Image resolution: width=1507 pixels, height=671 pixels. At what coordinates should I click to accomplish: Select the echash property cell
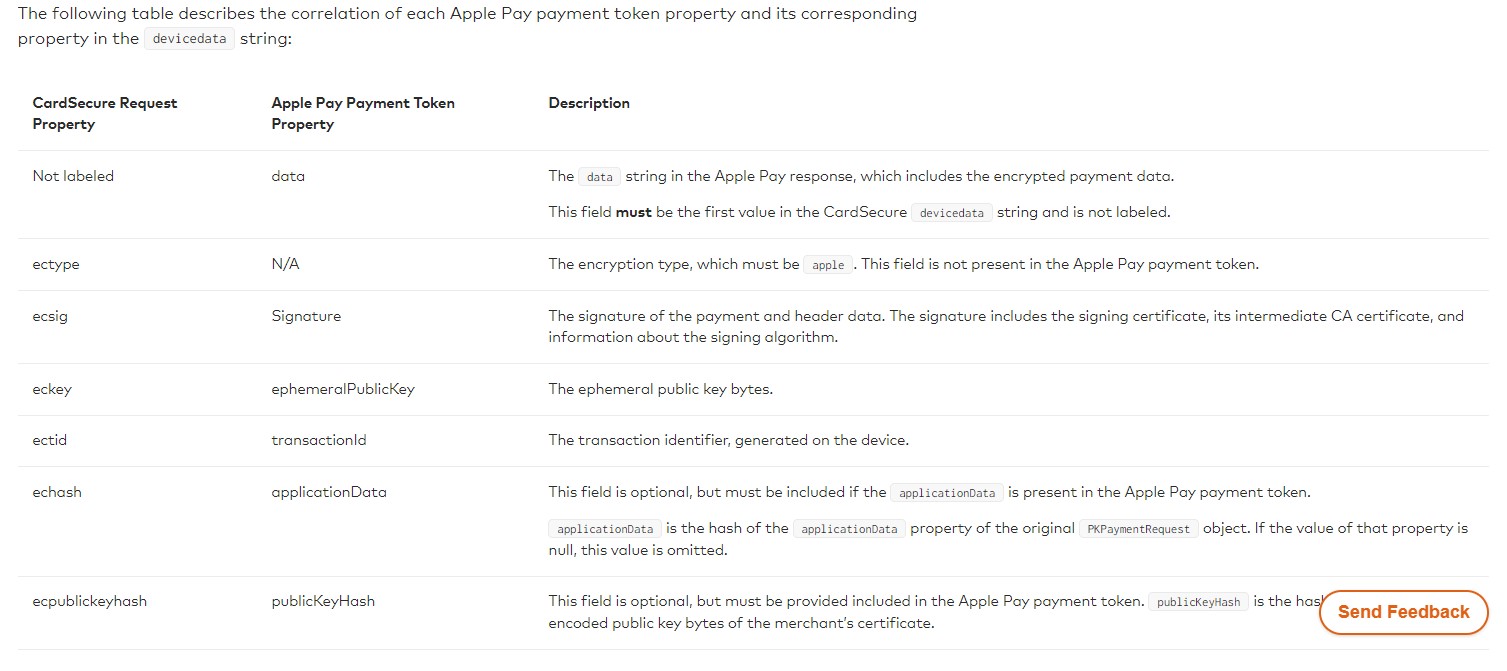click(x=57, y=492)
